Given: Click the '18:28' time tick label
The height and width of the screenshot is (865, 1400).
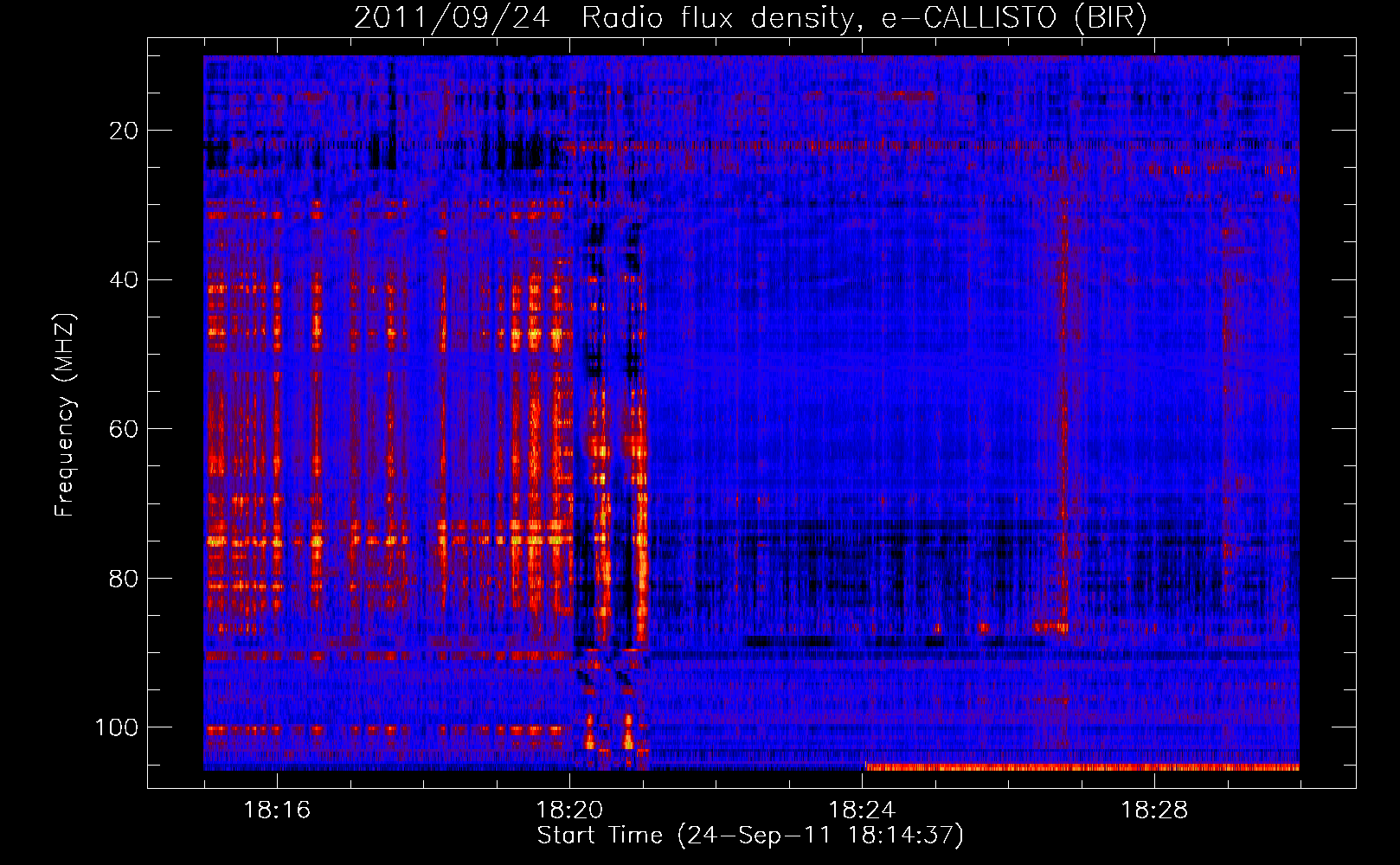Looking at the screenshot, I should tap(1154, 811).
